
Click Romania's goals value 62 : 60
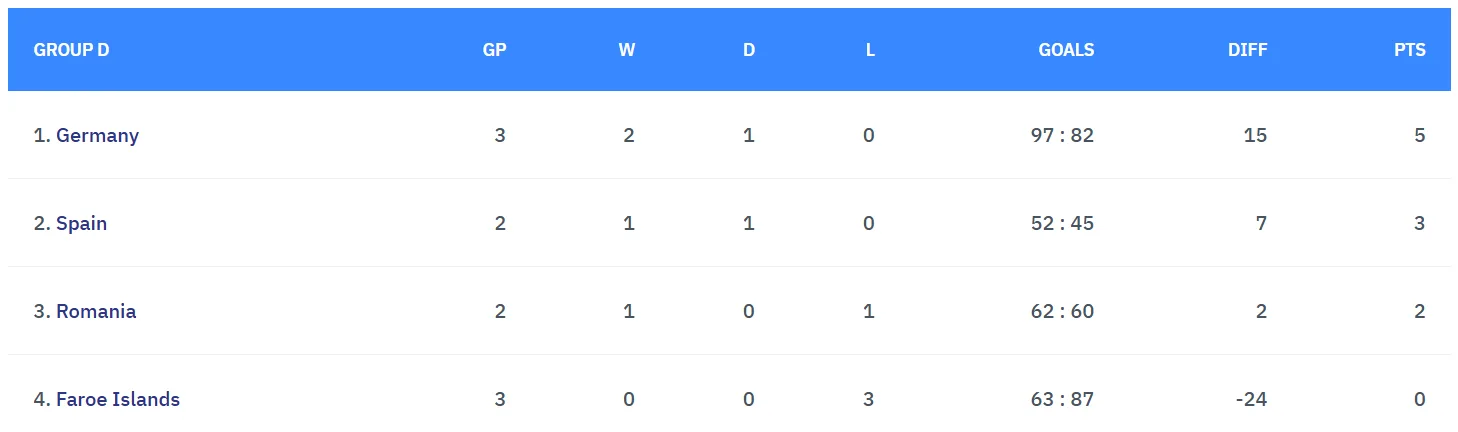point(1062,311)
